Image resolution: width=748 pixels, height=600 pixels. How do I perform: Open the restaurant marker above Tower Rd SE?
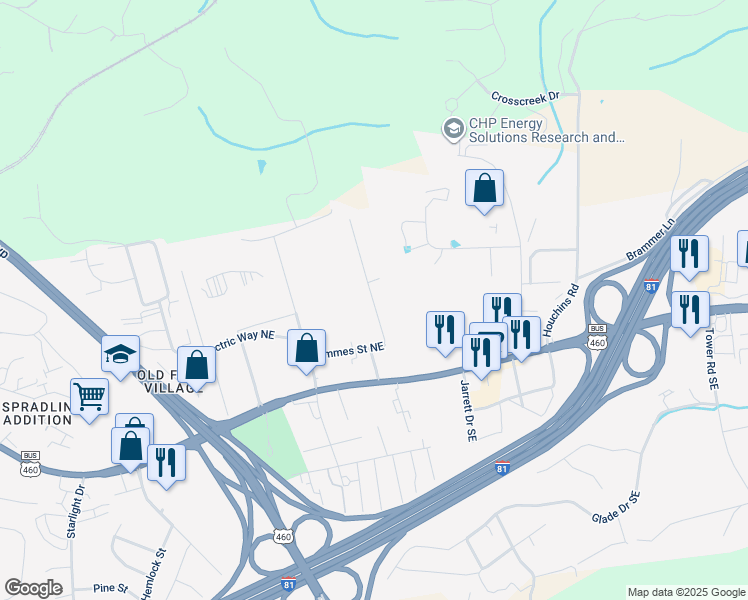coord(690,310)
